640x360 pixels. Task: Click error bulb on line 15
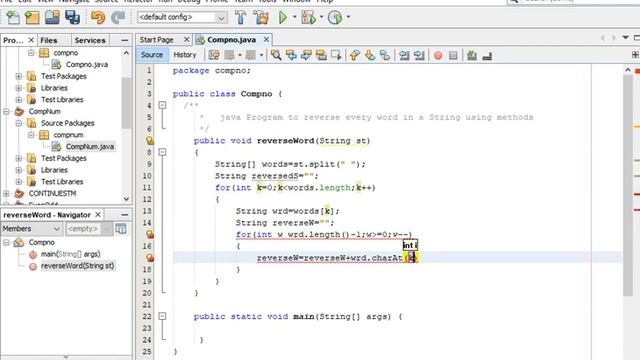(150, 234)
